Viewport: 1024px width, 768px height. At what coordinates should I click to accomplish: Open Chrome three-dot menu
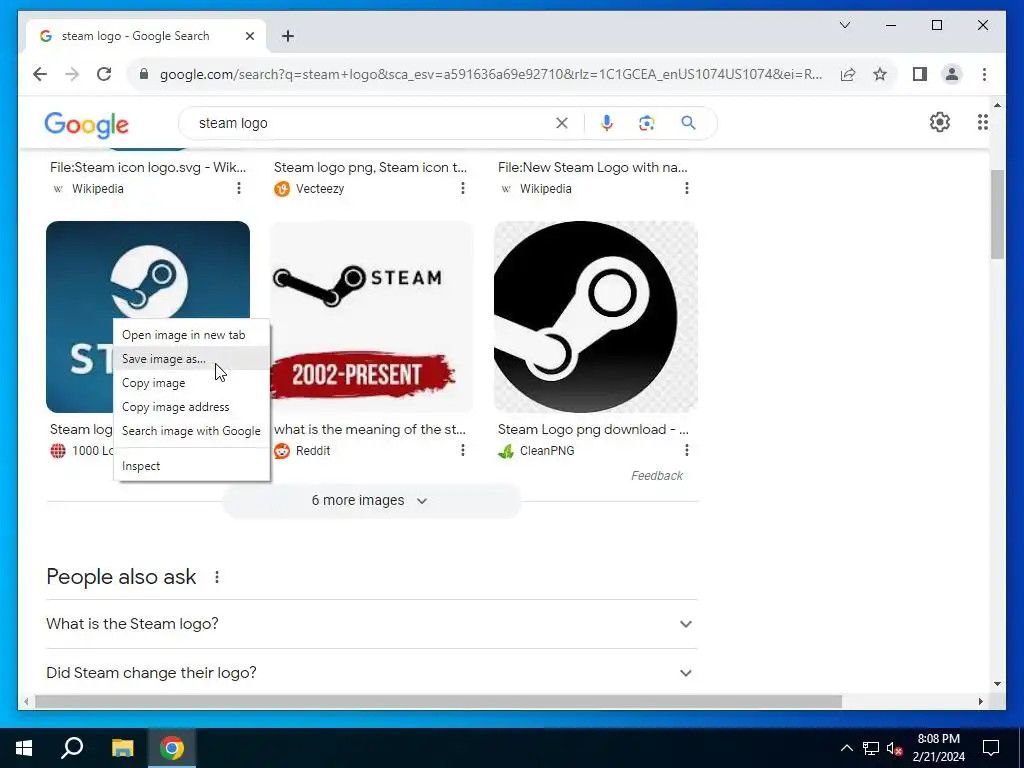click(x=984, y=74)
